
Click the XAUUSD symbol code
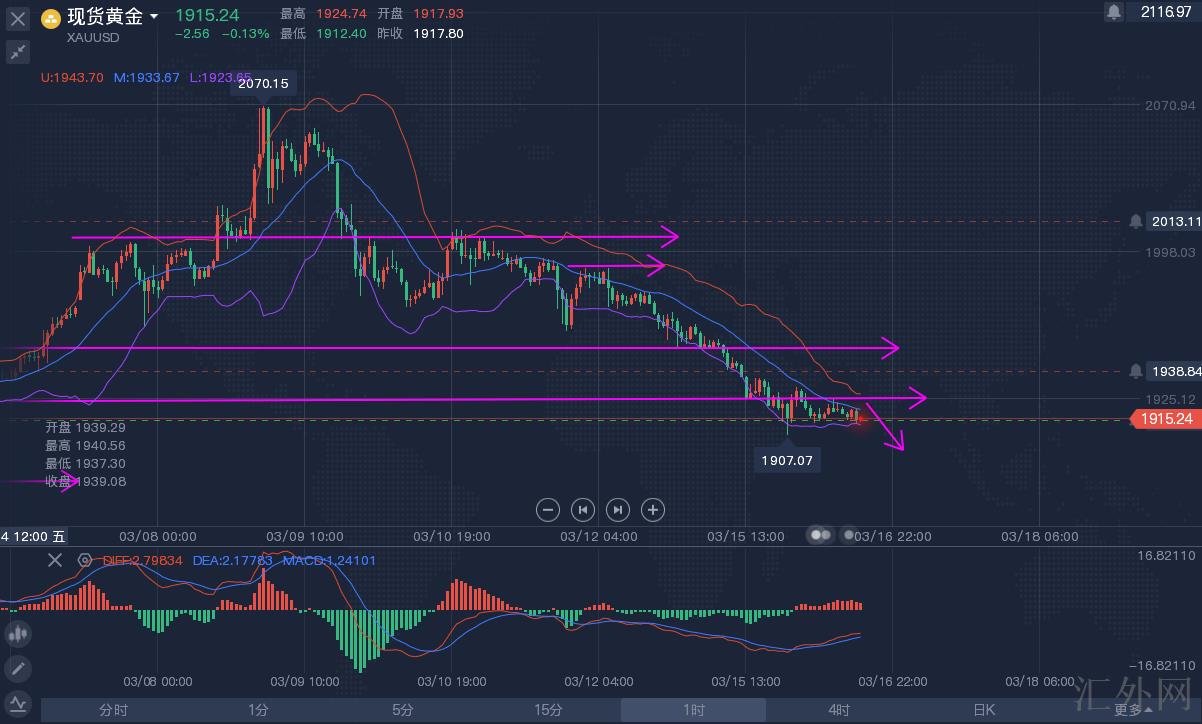click(94, 36)
